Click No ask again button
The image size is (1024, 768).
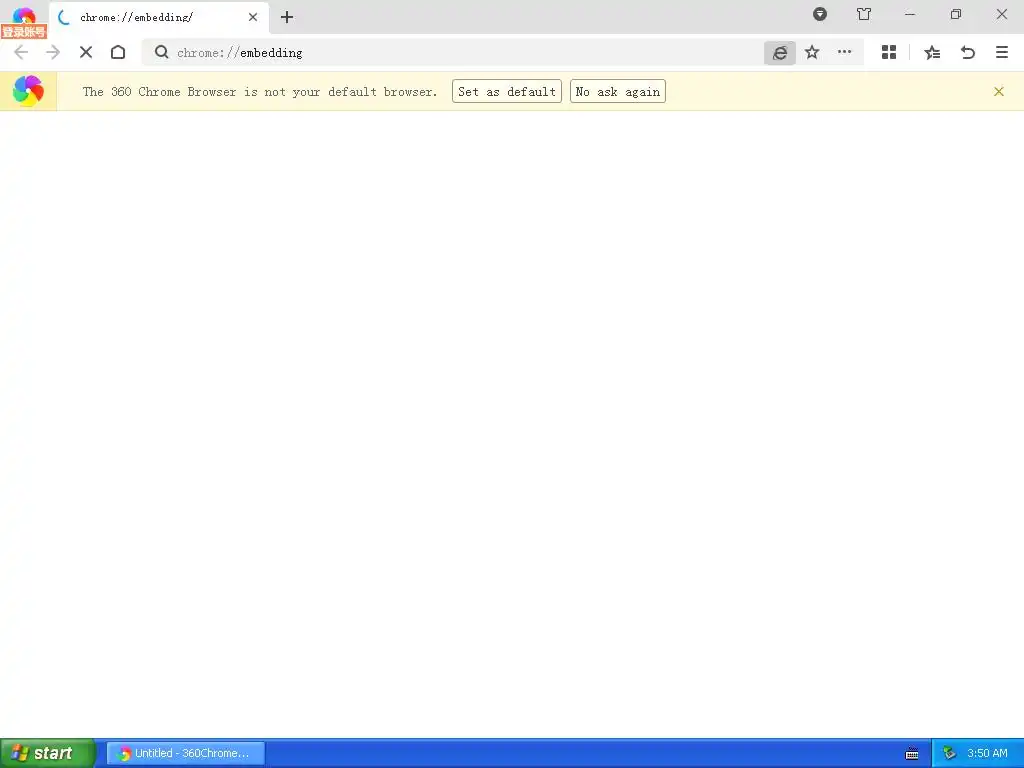[618, 91]
